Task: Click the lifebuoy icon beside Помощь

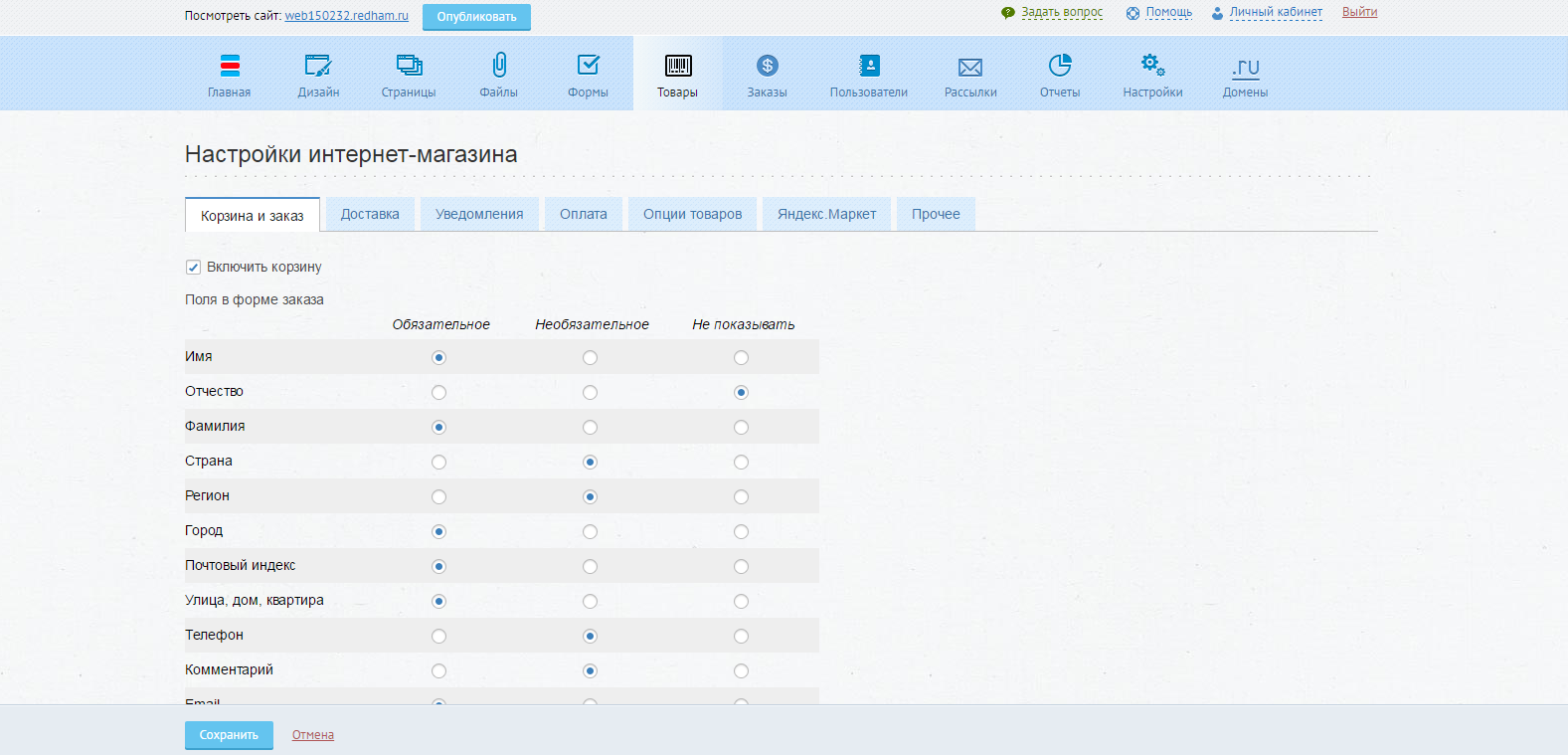Action: (x=1132, y=13)
